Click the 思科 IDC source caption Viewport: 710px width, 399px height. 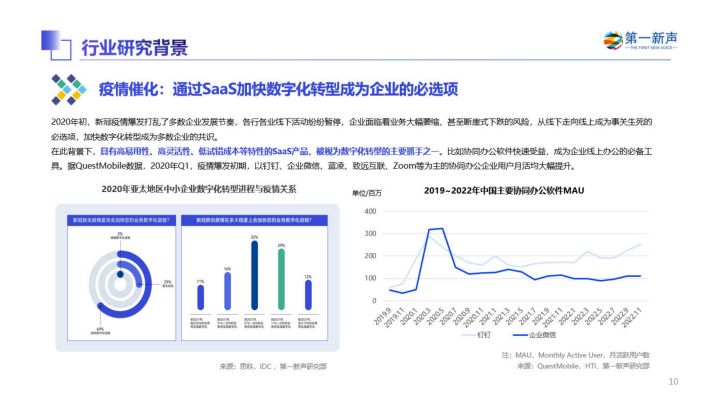click(273, 366)
